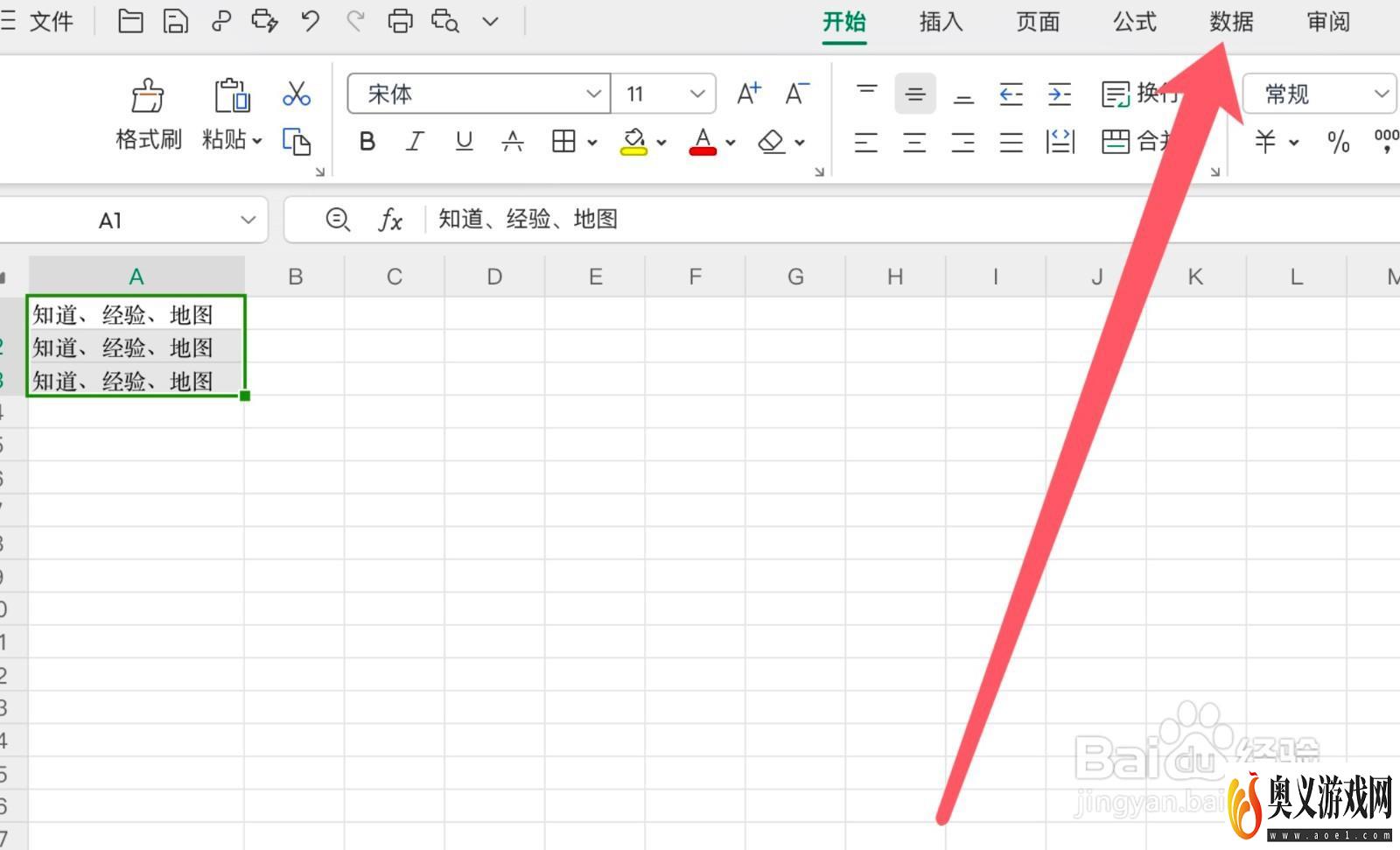Select column B header
The width and height of the screenshot is (1400, 850).
pyautogui.click(x=296, y=277)
